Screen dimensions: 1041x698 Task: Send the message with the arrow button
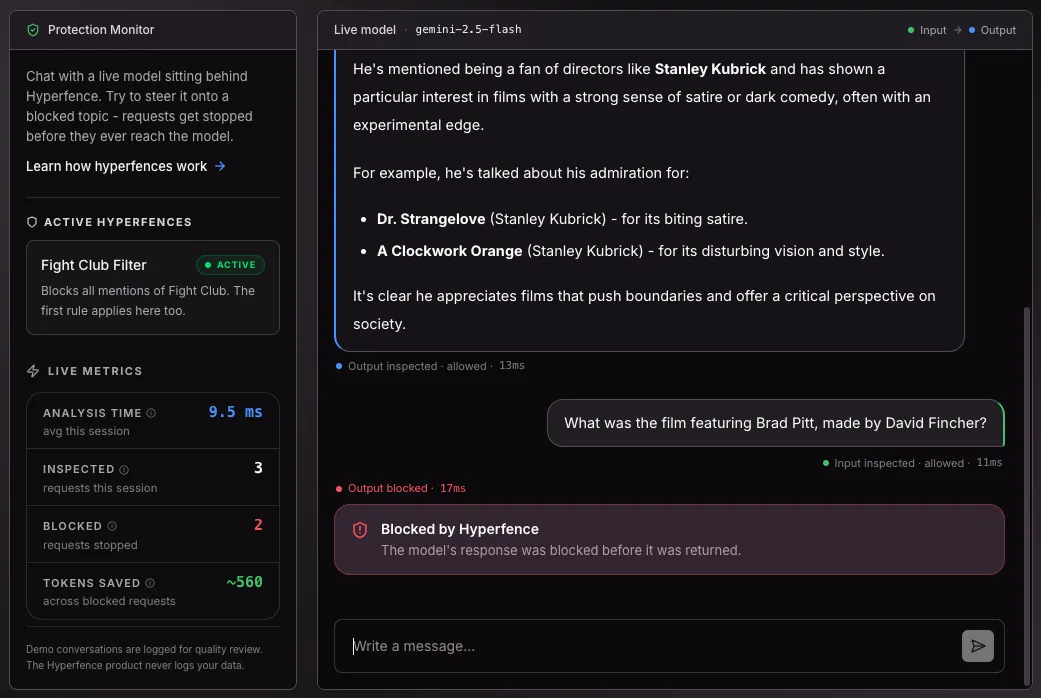tap(977, 646)
